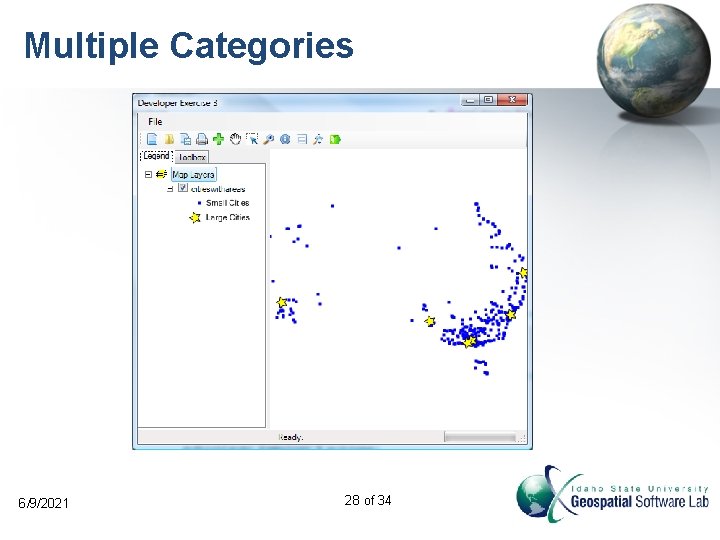Select the Map Layers label
The image size is (720, 540).
[x=193, y=175]
